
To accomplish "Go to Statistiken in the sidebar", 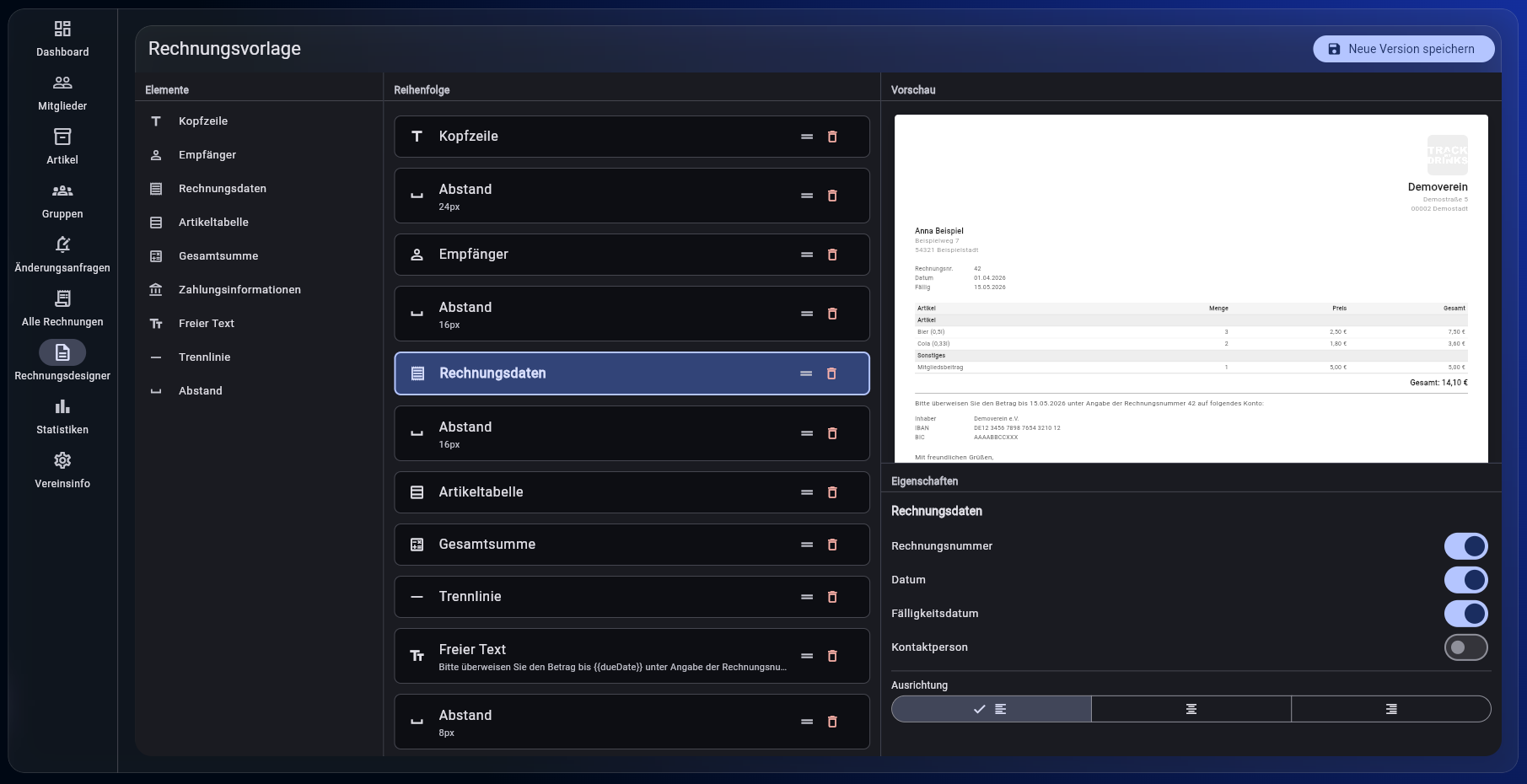I will pyautogui.click(x=62, y=416).
